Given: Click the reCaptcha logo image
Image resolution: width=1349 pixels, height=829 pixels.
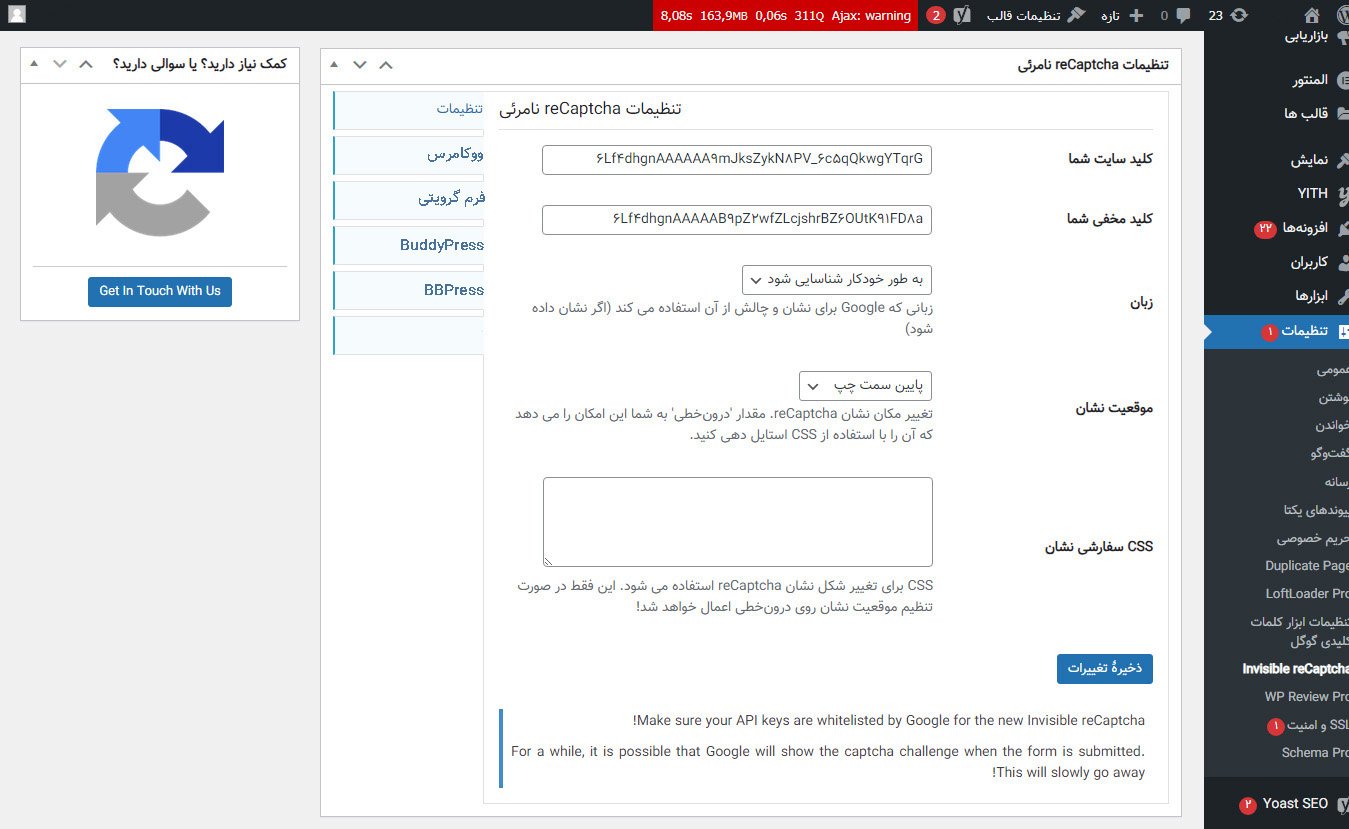Looking at the screenshot, I should point(160,172).
